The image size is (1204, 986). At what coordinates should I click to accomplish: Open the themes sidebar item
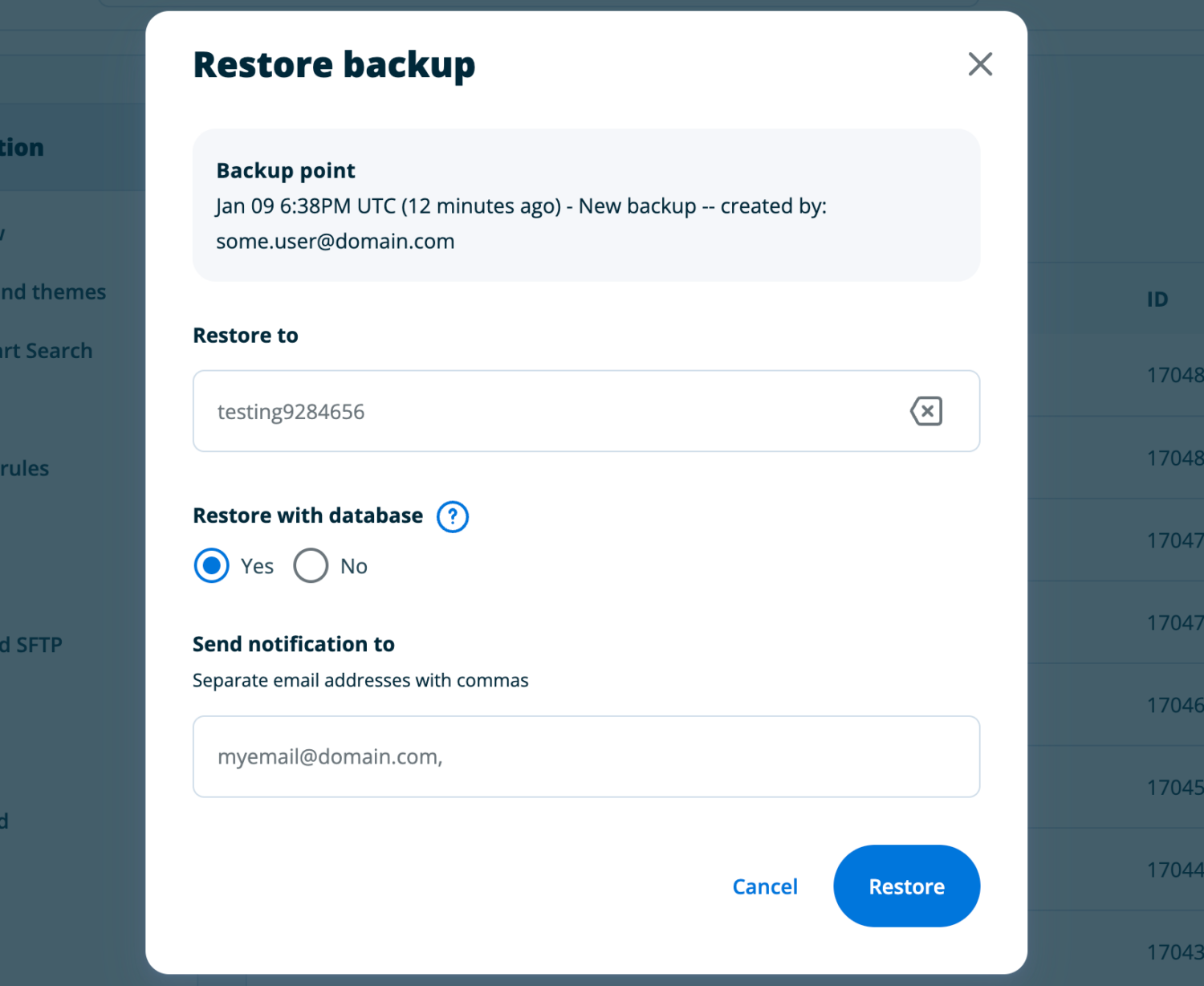[x=53, y=291]
